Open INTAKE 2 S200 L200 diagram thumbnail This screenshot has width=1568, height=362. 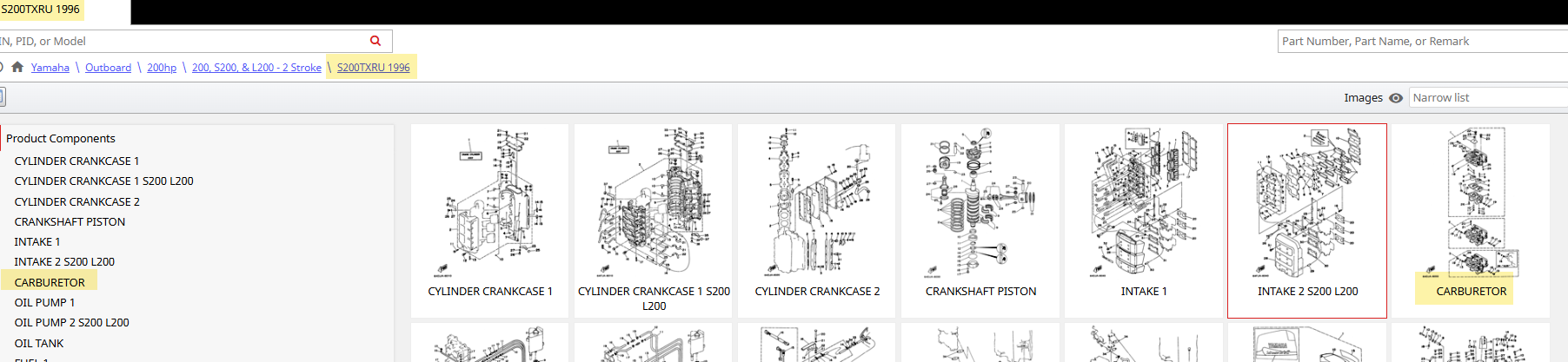point(1307,220)
